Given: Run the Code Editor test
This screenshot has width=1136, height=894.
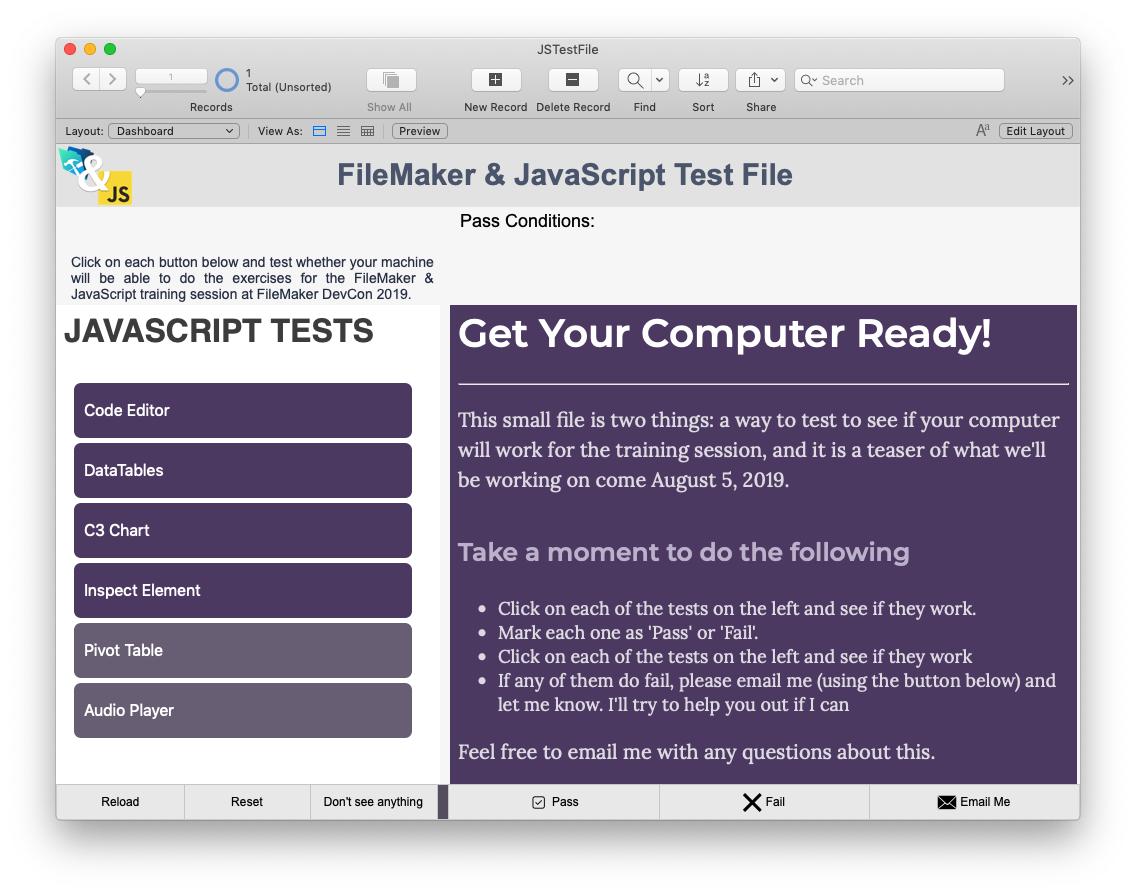Looking at the screenshot, I should pos(243,410).
